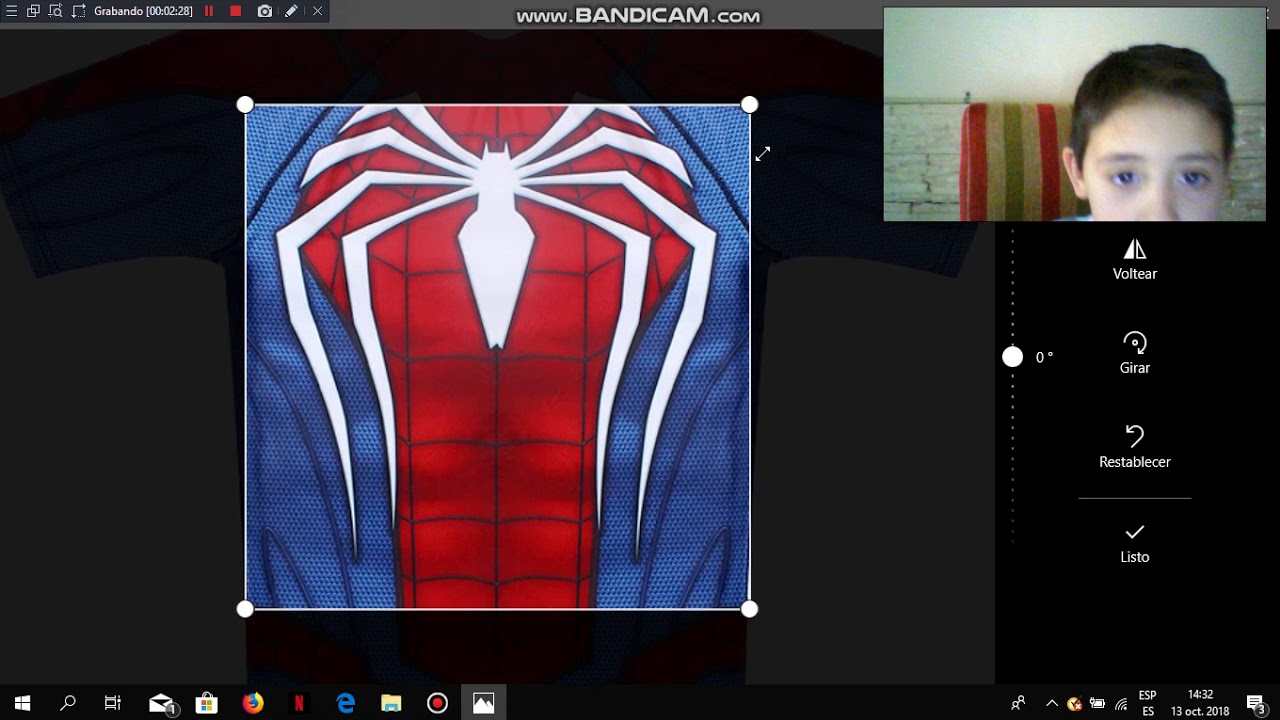
Task: Pause the Bandicam recording
Action: click(x=209, y=11)
